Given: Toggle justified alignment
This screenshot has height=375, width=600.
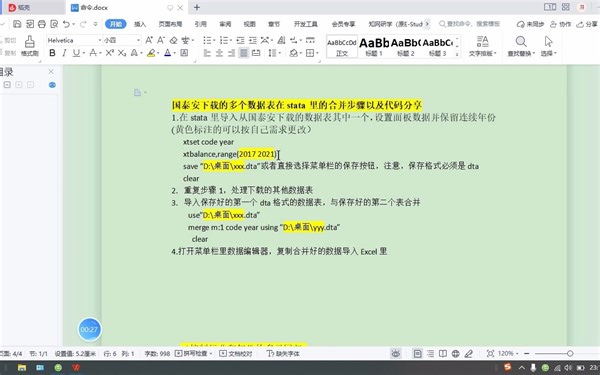Looking at the screenshot, I should point(244,53).
